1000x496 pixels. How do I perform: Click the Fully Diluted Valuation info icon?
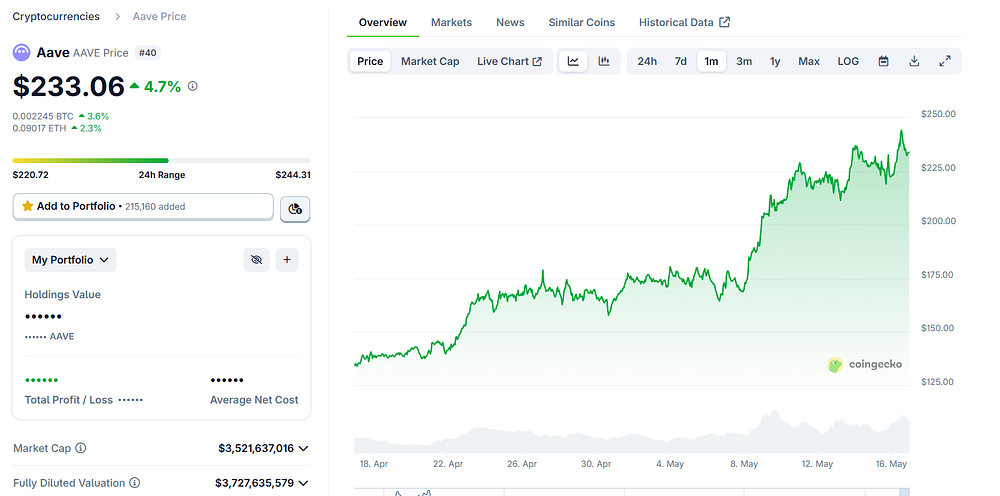tap(135, 483)
